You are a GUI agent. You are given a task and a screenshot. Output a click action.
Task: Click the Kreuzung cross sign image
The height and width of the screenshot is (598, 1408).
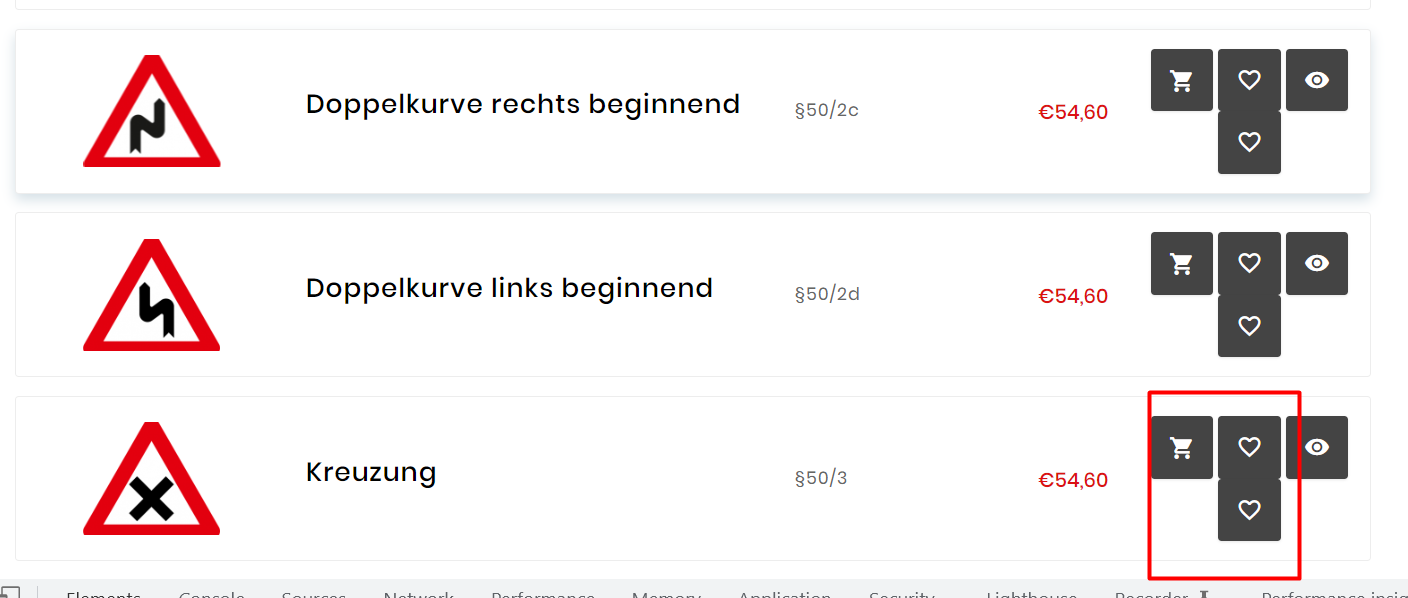[x=152, y=479]
